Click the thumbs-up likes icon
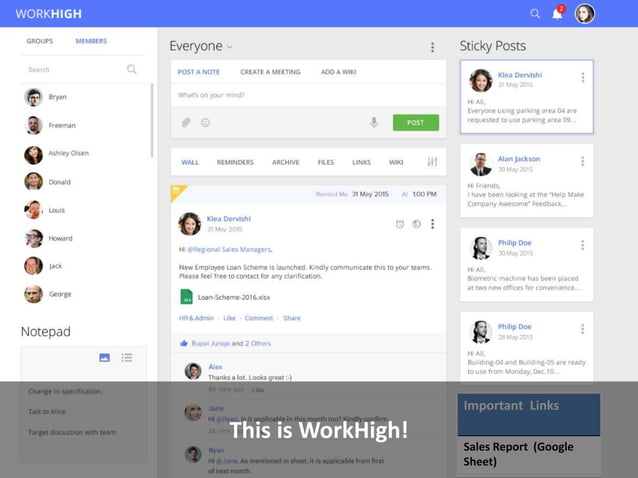Image resolution: width=638 pixels, height=478 pixels. 184,343
